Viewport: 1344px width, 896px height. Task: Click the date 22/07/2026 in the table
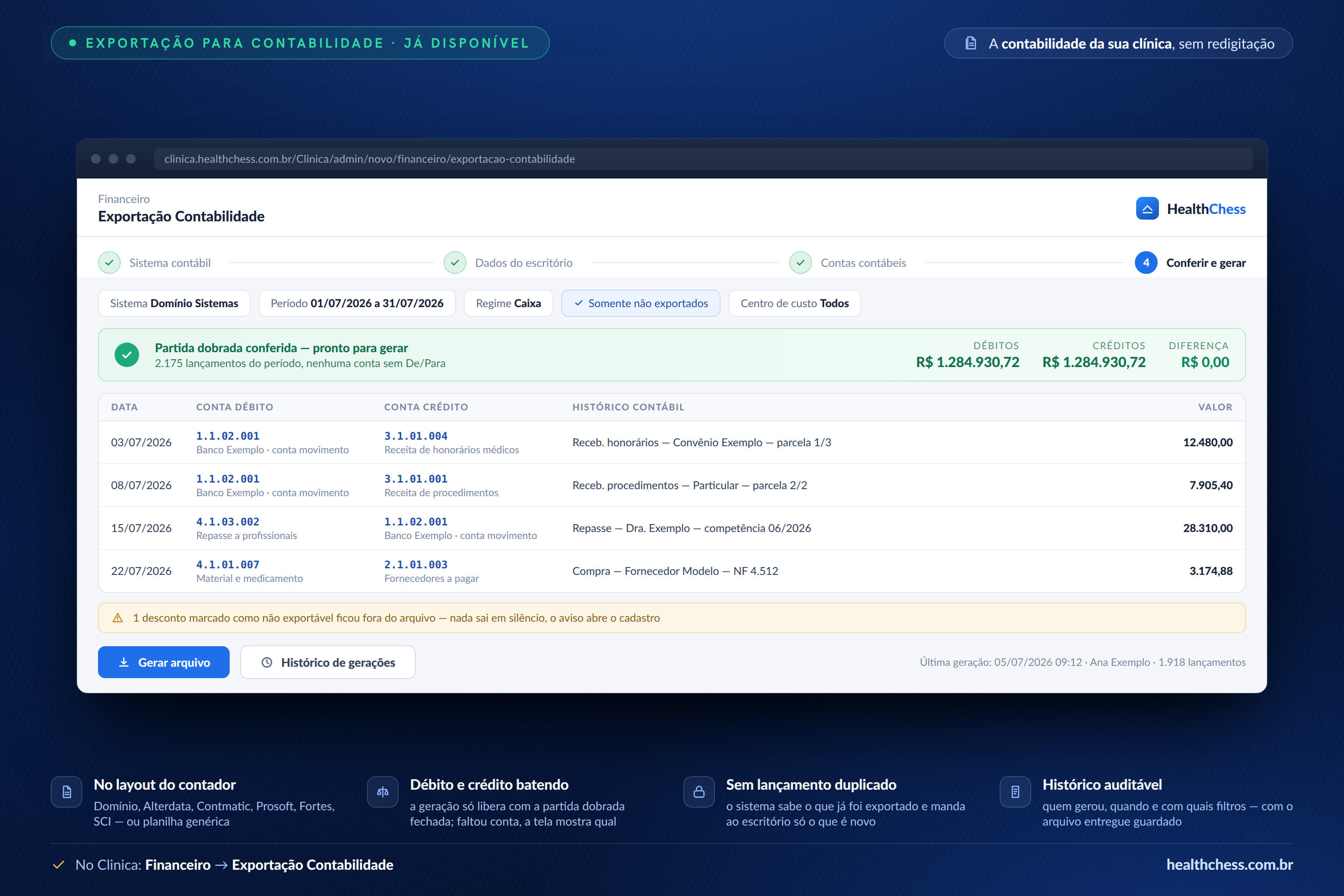click(141, 571)
